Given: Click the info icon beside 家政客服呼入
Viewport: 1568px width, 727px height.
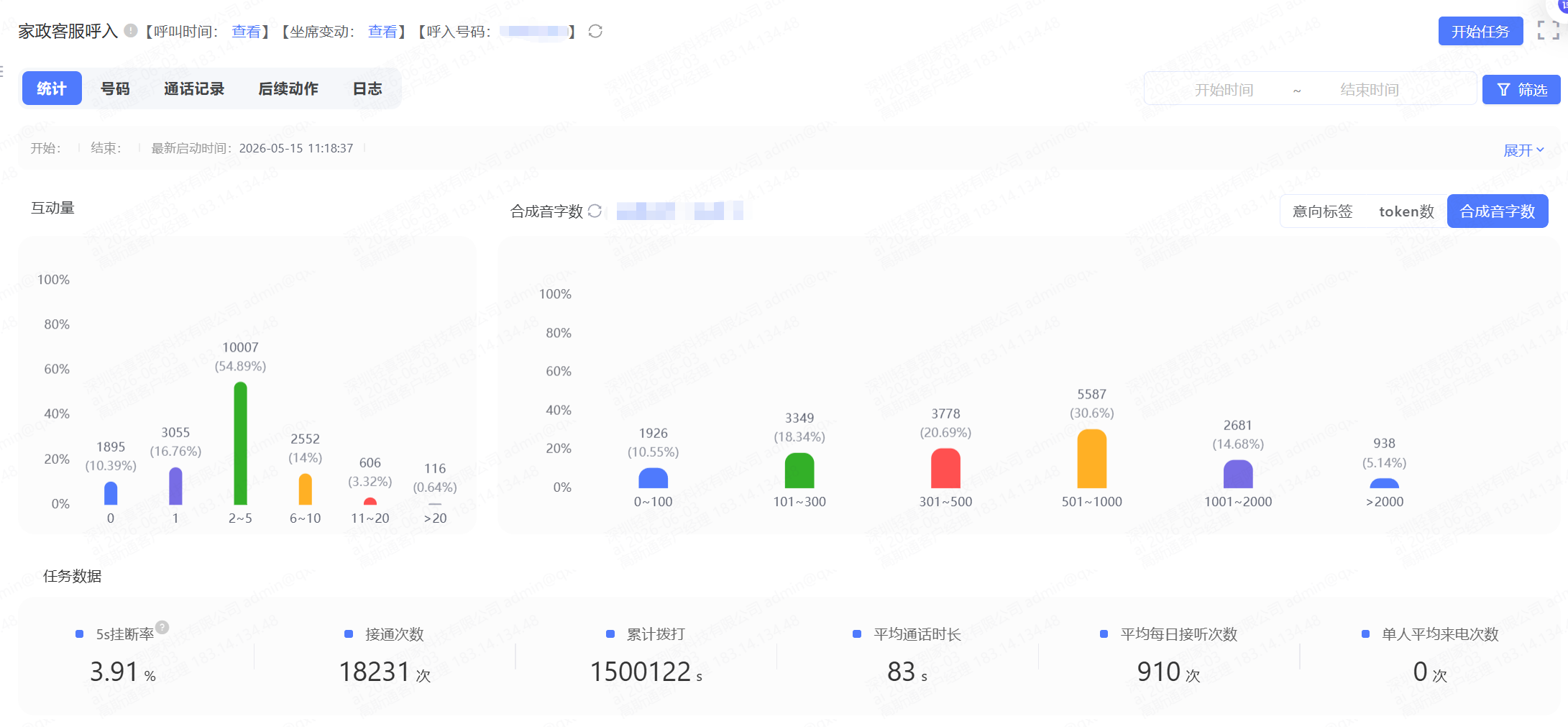Looking at the screenshot, I should click(x=130, y=31).
